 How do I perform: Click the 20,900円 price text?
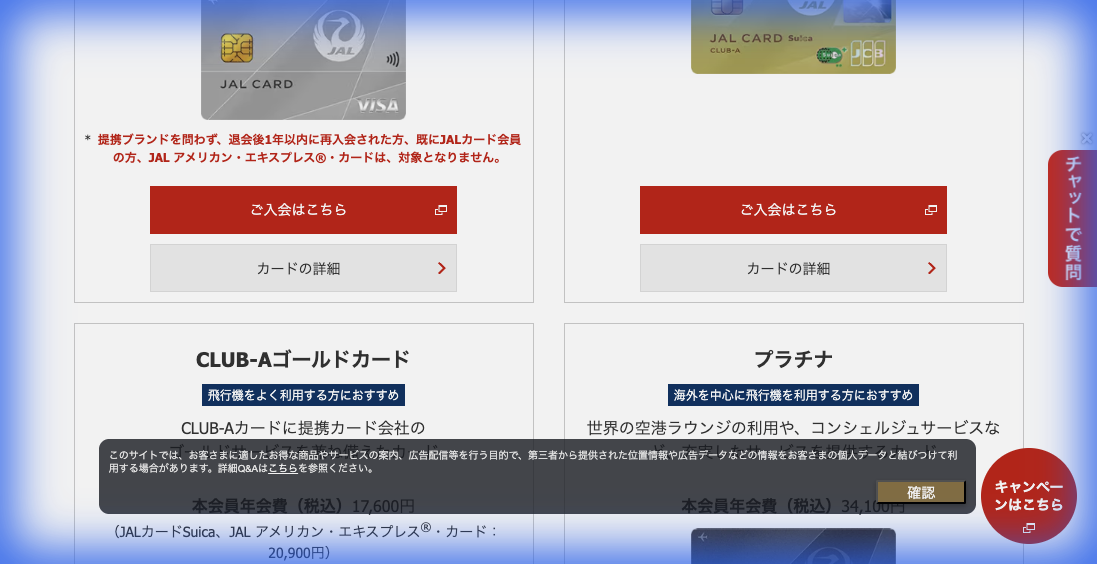coord(298,553)
